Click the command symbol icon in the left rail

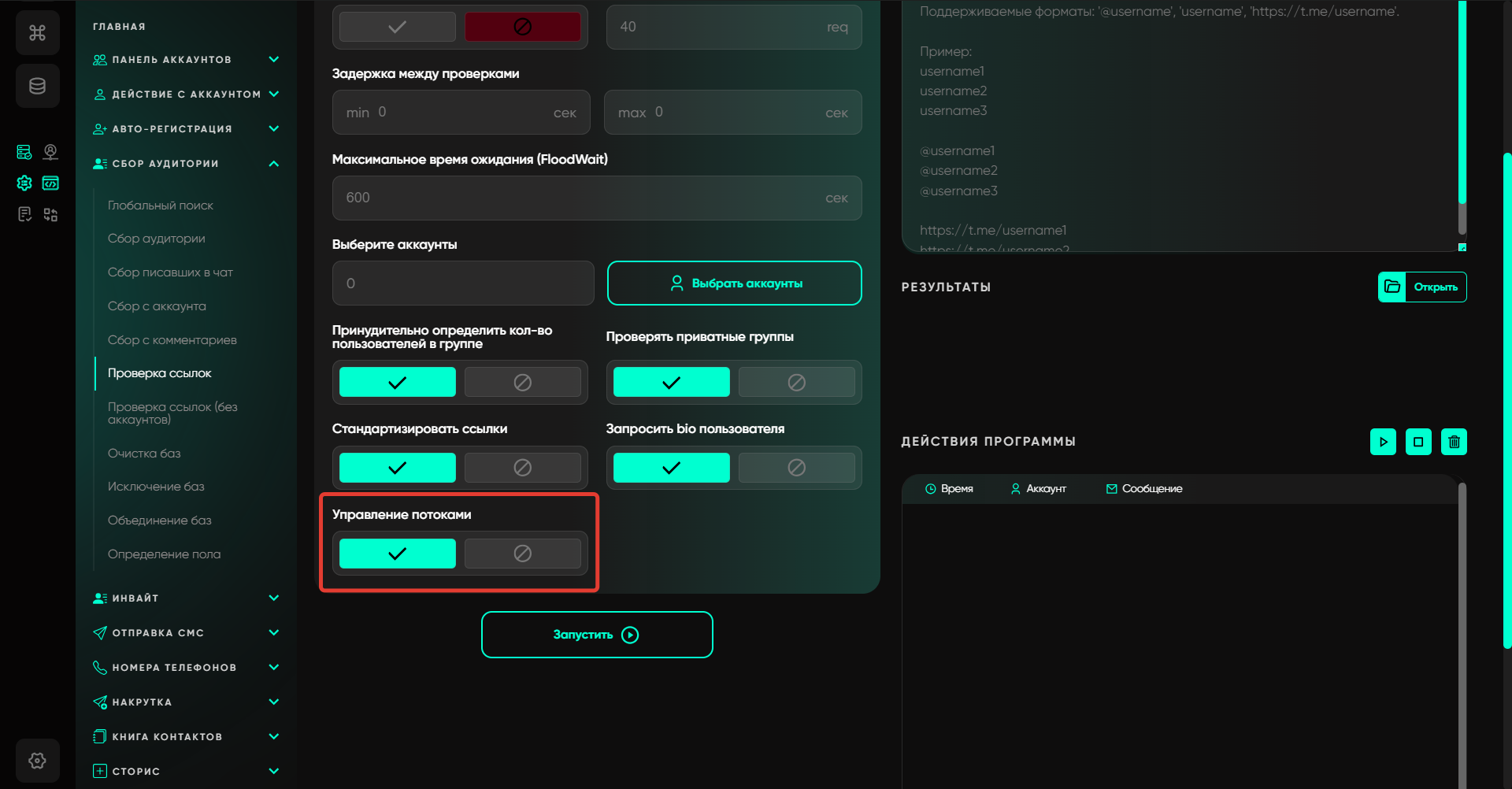pos(37,33)
